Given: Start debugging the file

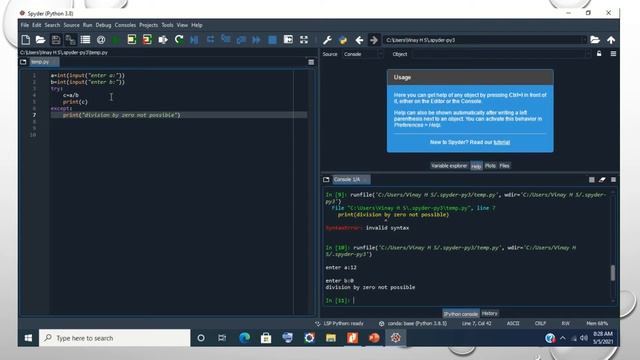Looking at the screenshot, I should coord(194,40).
